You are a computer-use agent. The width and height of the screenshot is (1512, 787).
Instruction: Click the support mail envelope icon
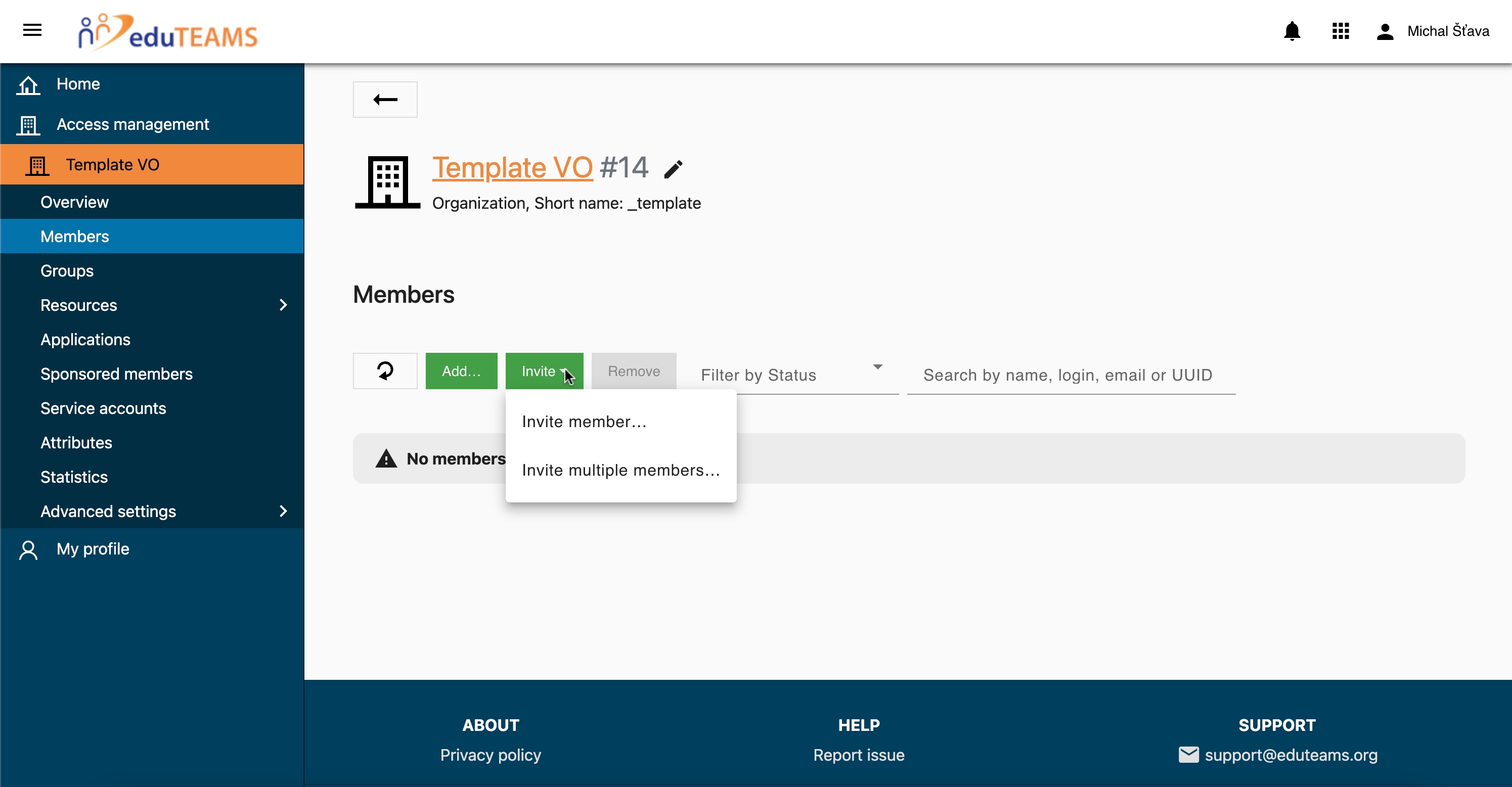[x=1188, y=754]
